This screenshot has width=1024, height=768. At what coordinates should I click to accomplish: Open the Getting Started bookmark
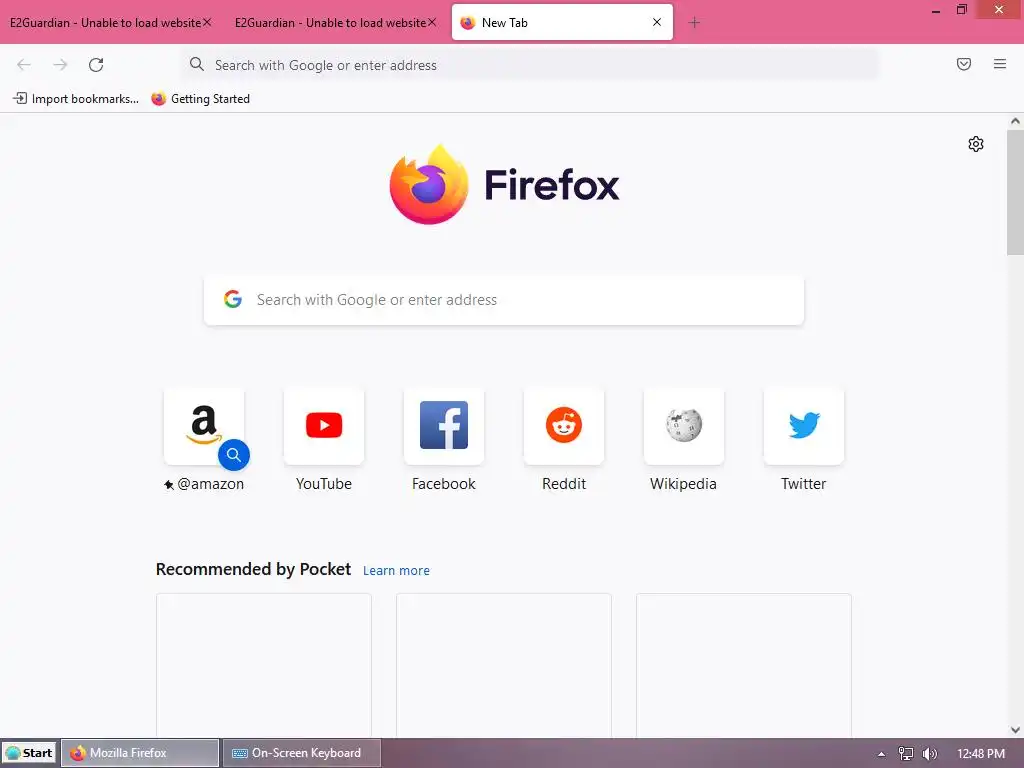pyautogui.click(x=200, y=99)
